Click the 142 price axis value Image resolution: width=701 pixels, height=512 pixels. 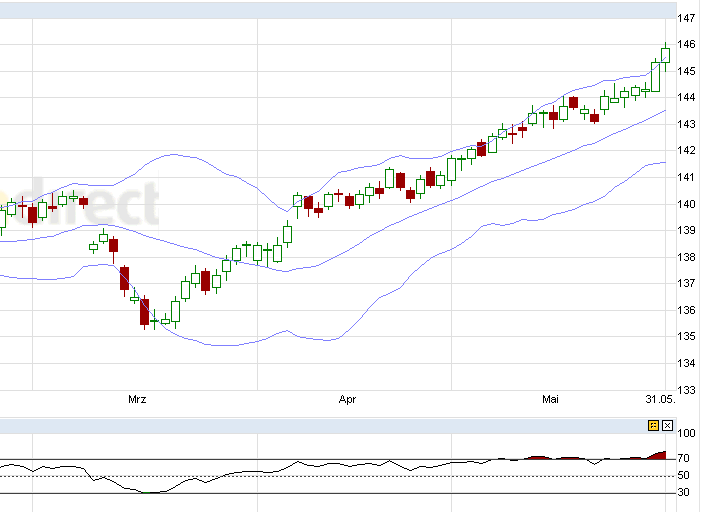tap(686, 150)
